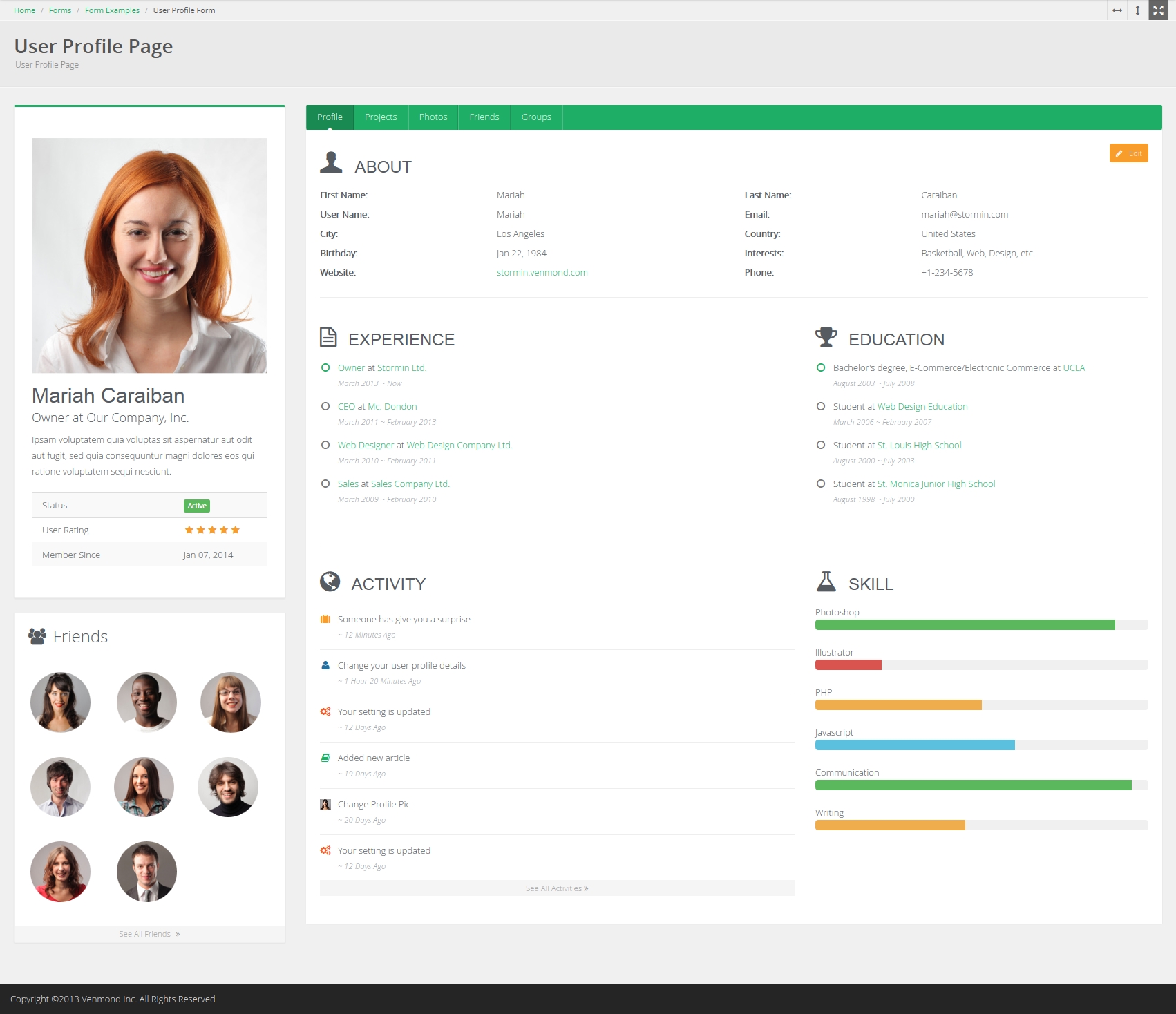
Task: Click the vertical expand arrows icon
Action: click(x=1137, y=10)
